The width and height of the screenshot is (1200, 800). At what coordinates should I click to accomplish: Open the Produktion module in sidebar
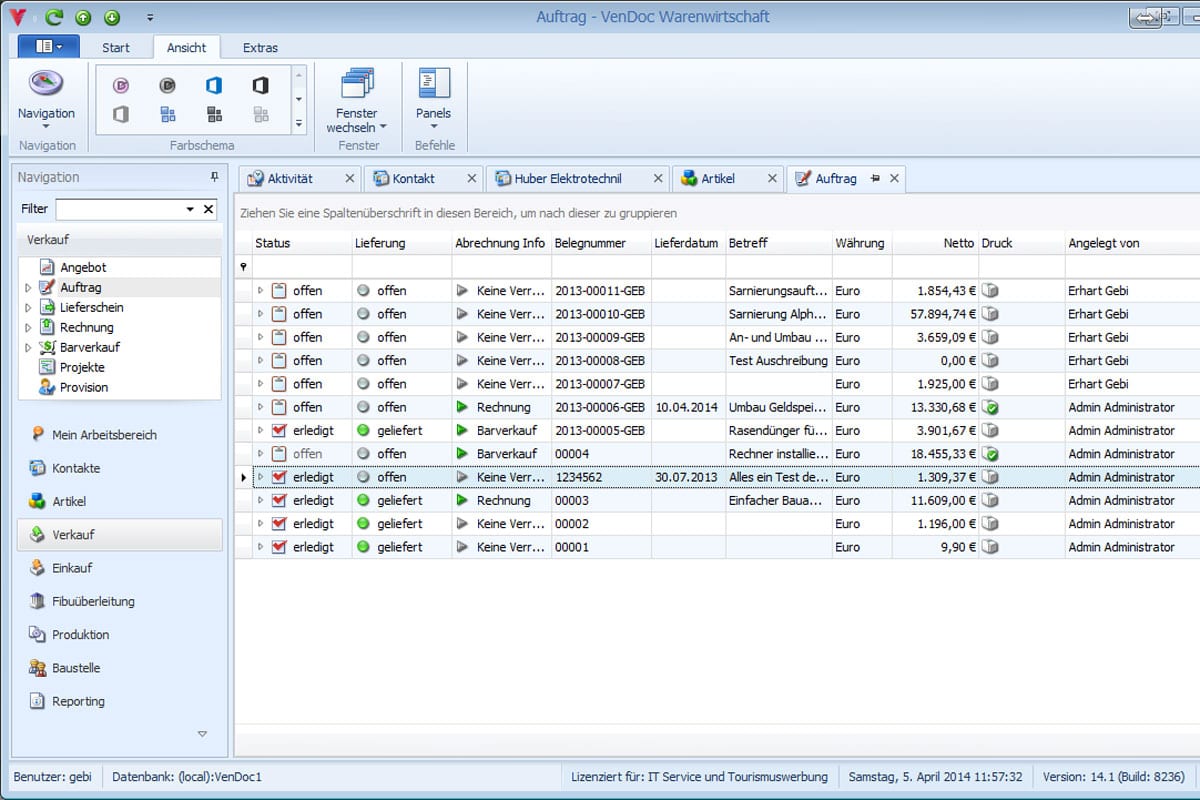click(80, 635)
